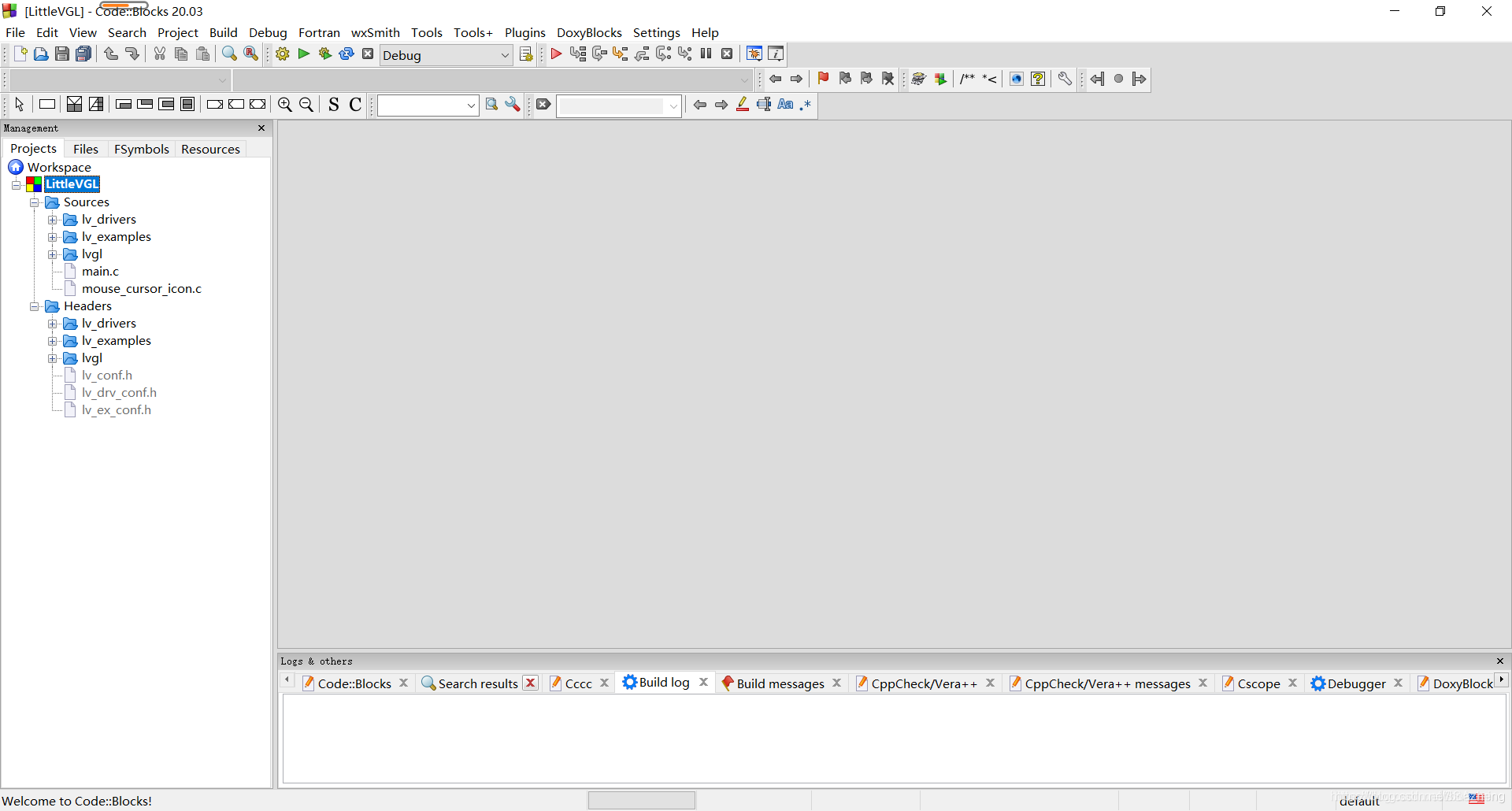The image size is (1512, 811).
Task: Toggle Selected text only search option
Action: coord(764,105)
